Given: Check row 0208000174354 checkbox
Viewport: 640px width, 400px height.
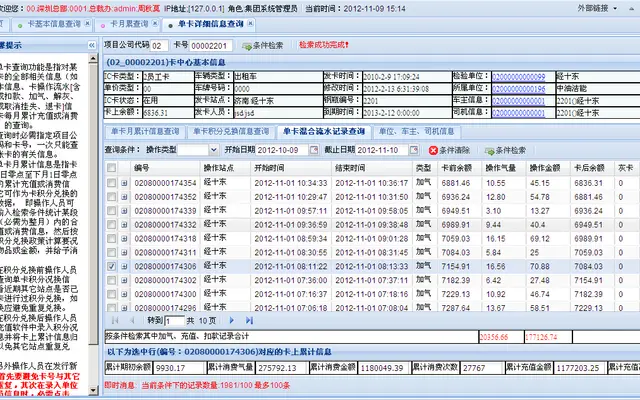Looking at the screenshot, I should pyautogui.click(x=111, y=183).
